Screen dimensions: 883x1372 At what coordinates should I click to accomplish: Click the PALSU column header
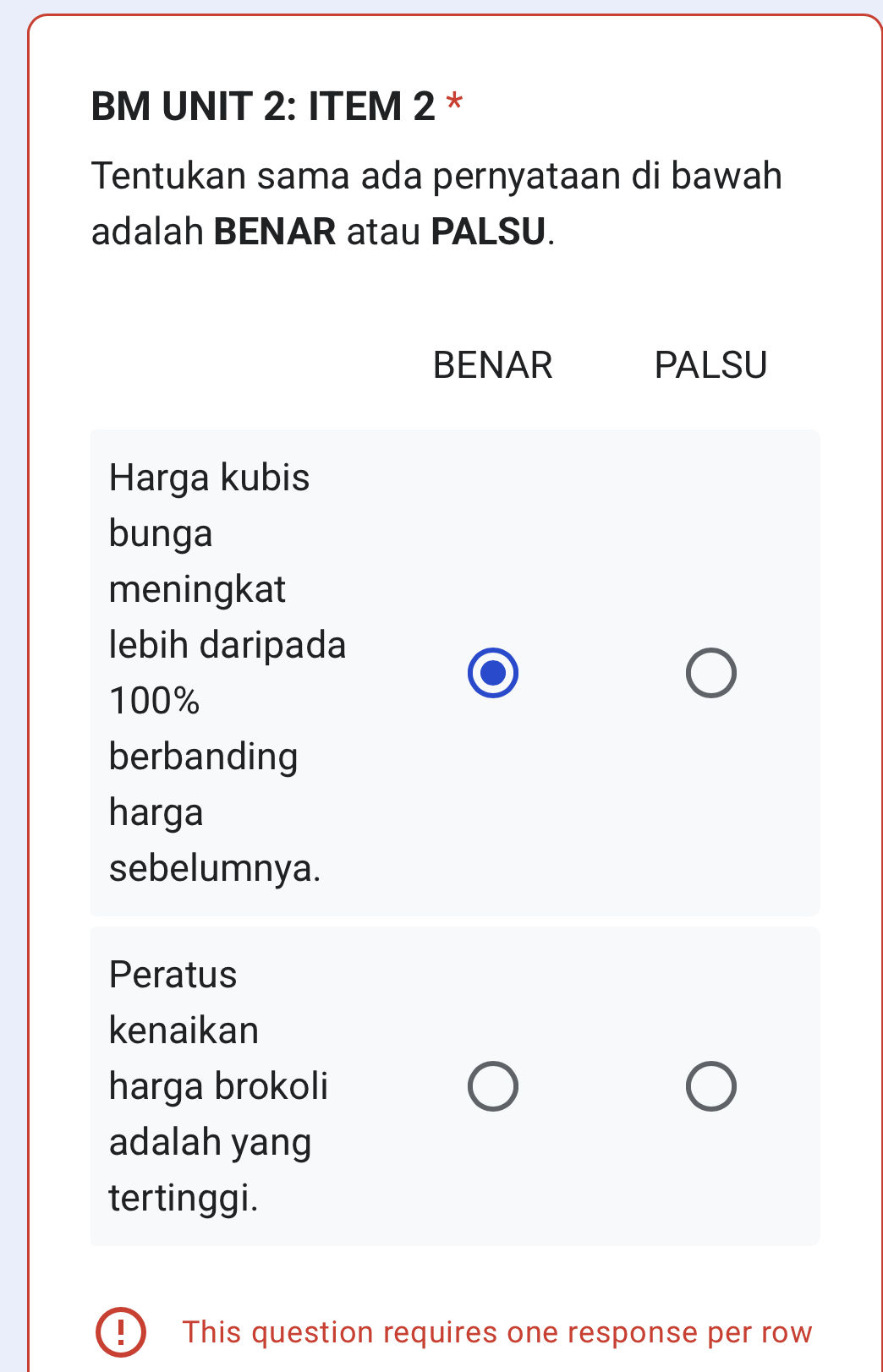coord(710,364)
